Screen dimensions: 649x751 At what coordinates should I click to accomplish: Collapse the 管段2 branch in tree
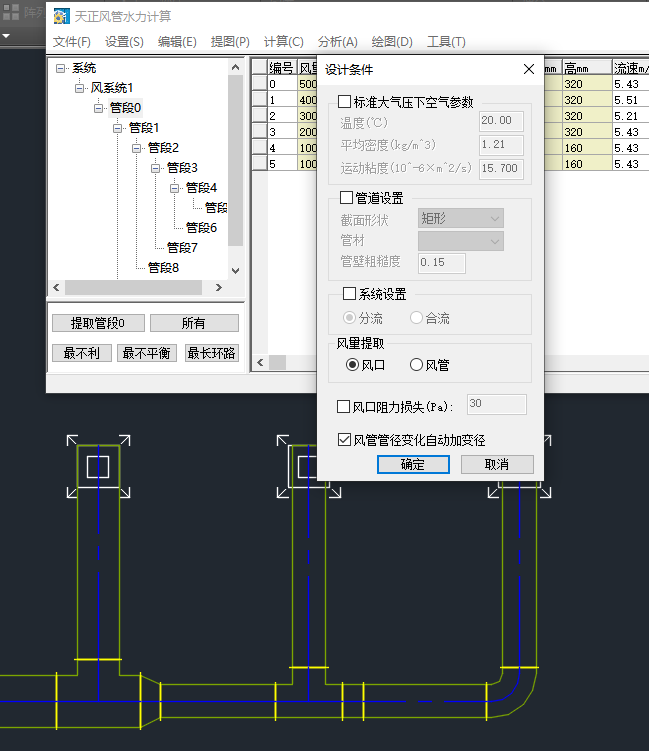click(138, 148)
